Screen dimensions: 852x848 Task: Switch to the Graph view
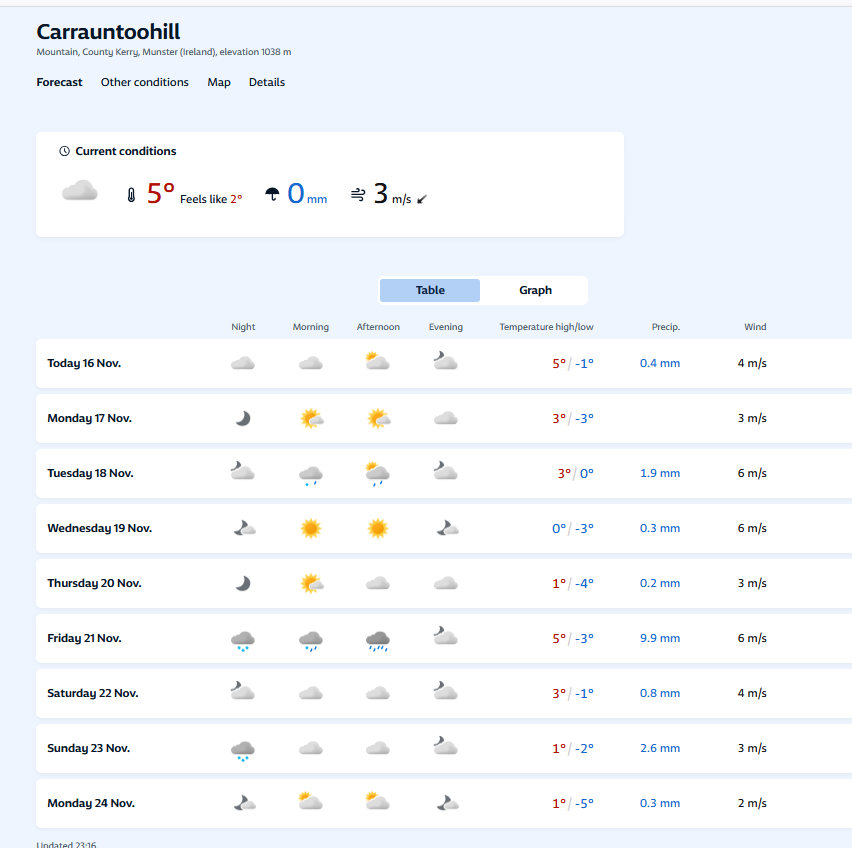(x=535, y=290)
